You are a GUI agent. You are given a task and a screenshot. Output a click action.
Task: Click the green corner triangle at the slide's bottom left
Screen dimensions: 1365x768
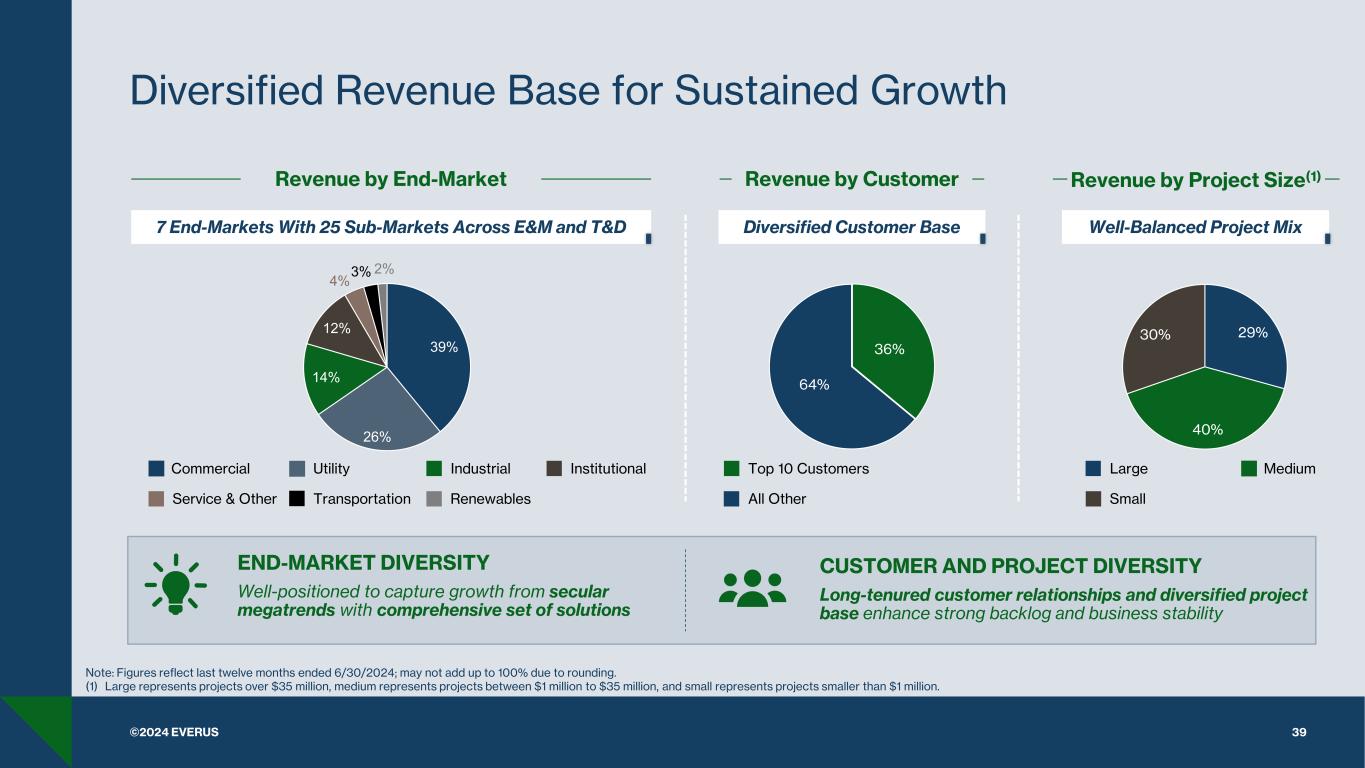(30, 730)
